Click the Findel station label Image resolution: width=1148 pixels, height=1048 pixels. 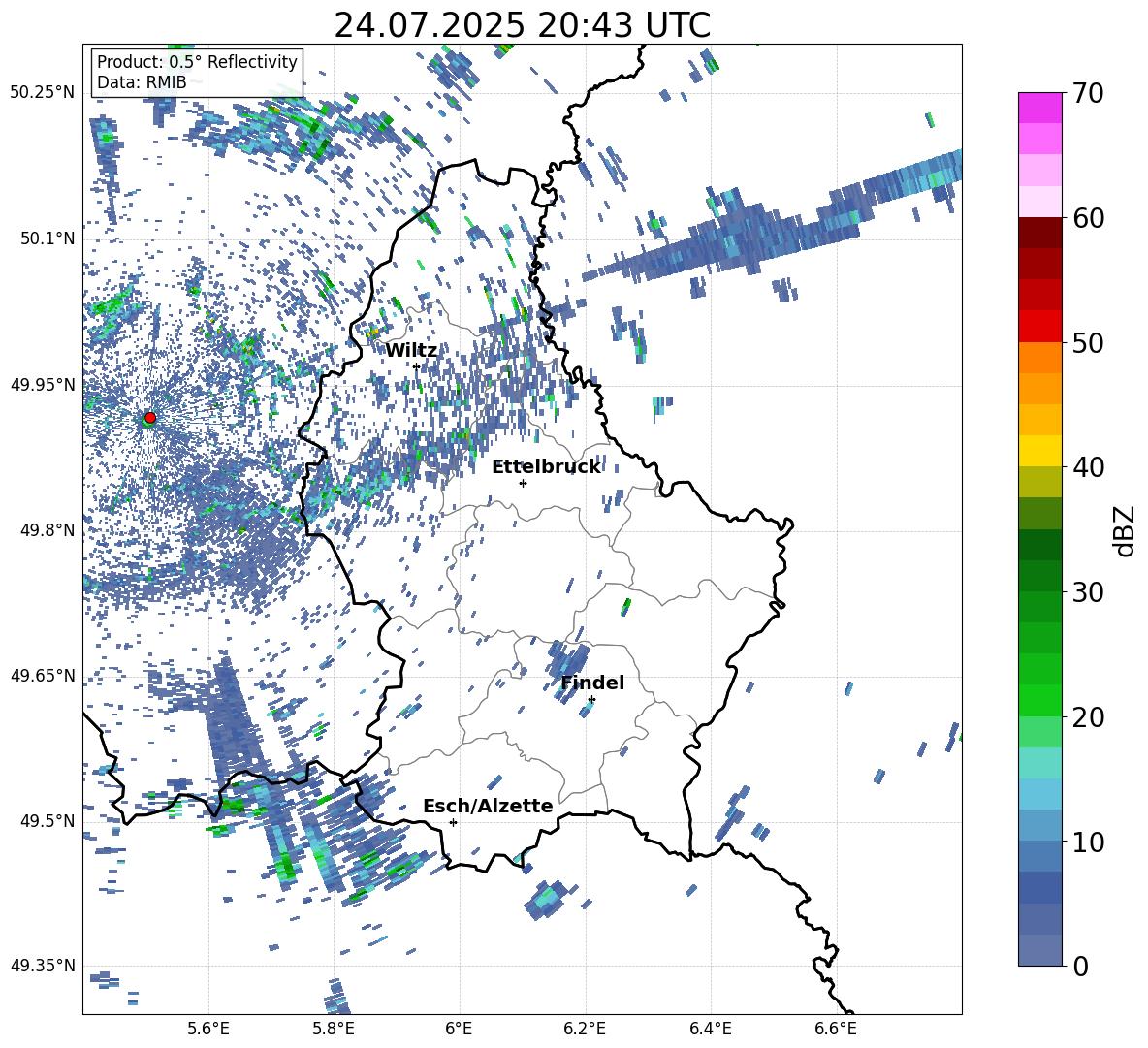[x=592, y=683]
